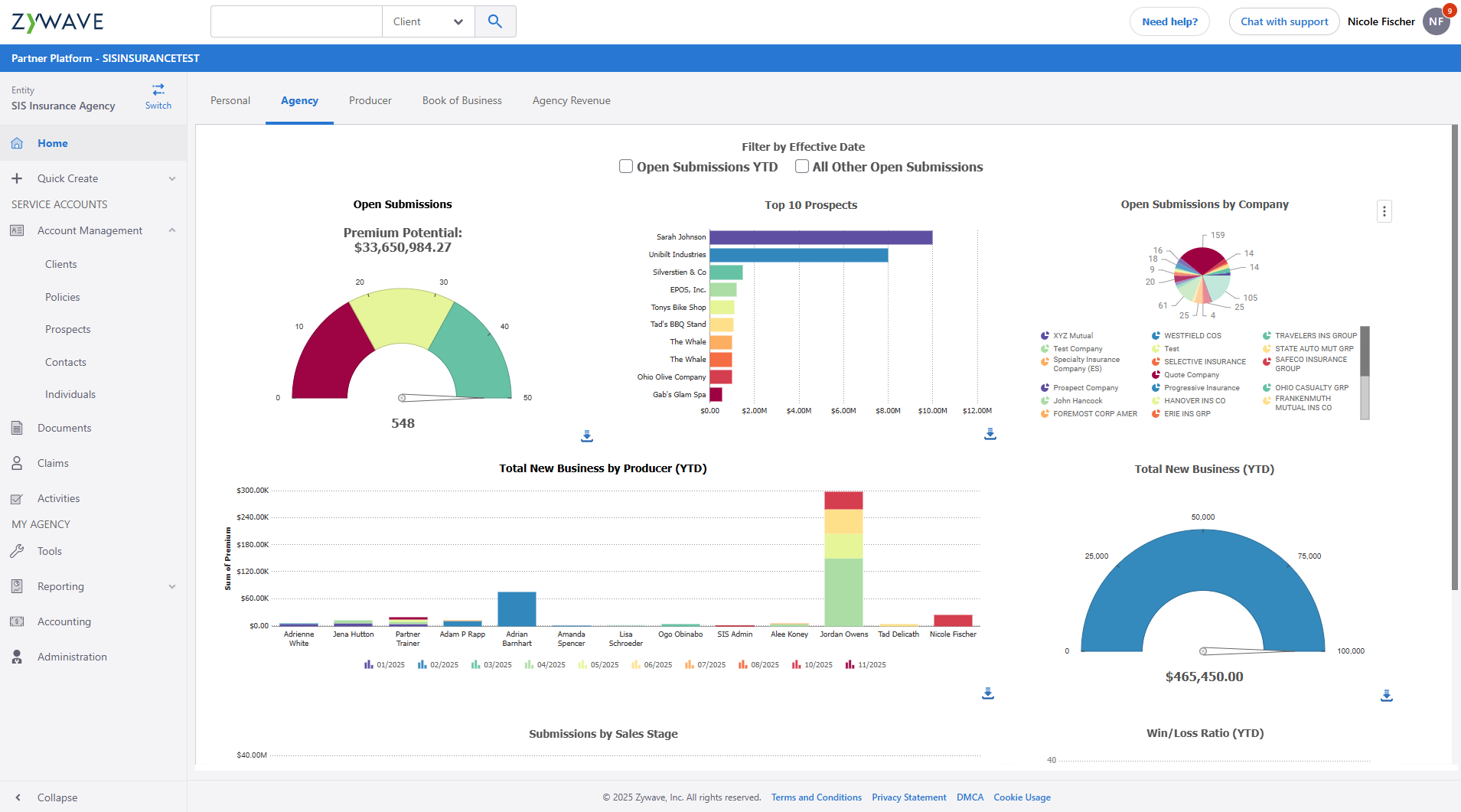This screenshot has height=812, width=1461.
Task: Collapse the Account Management section chevron
Action: pyautogui.click(x=172, y=230)
